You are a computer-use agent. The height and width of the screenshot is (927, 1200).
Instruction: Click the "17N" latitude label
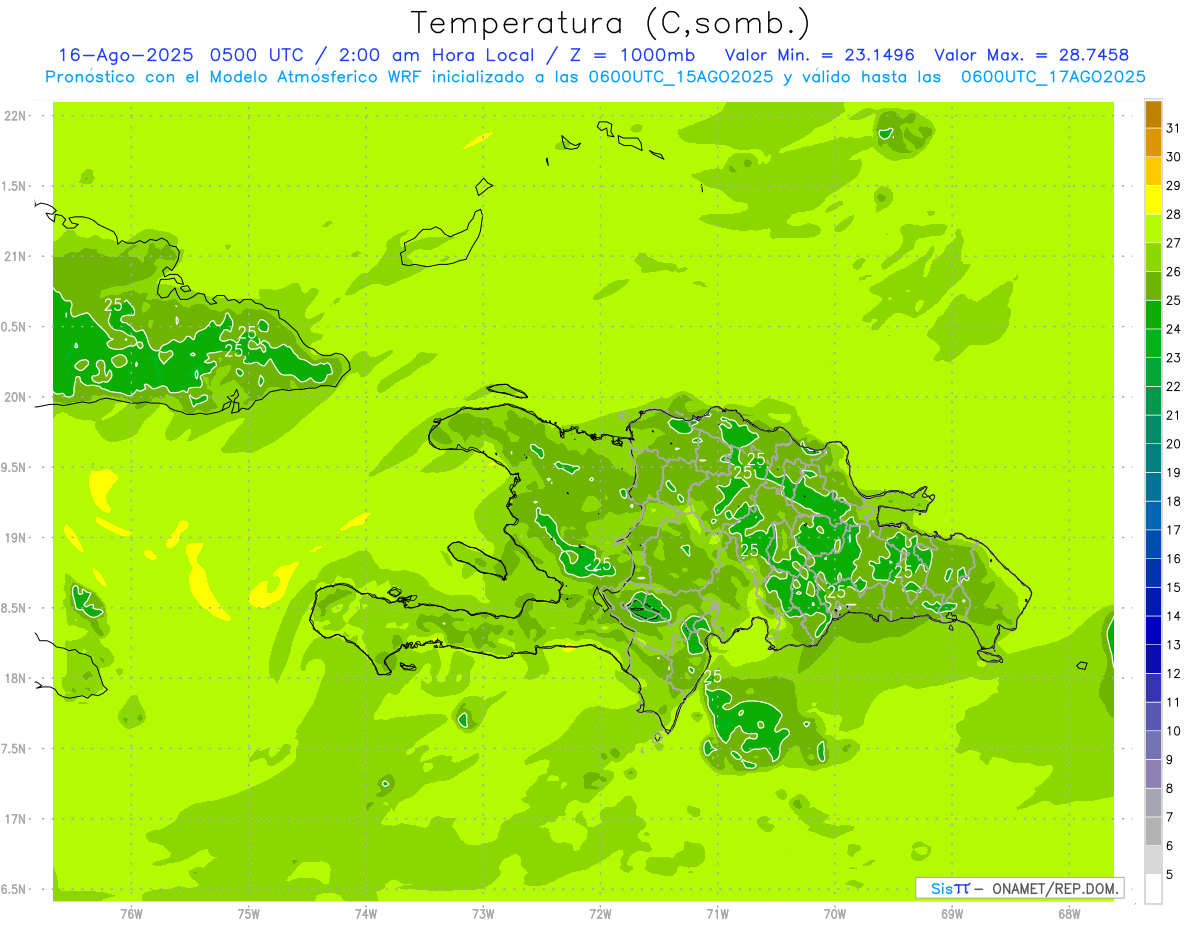coord(17,819)
